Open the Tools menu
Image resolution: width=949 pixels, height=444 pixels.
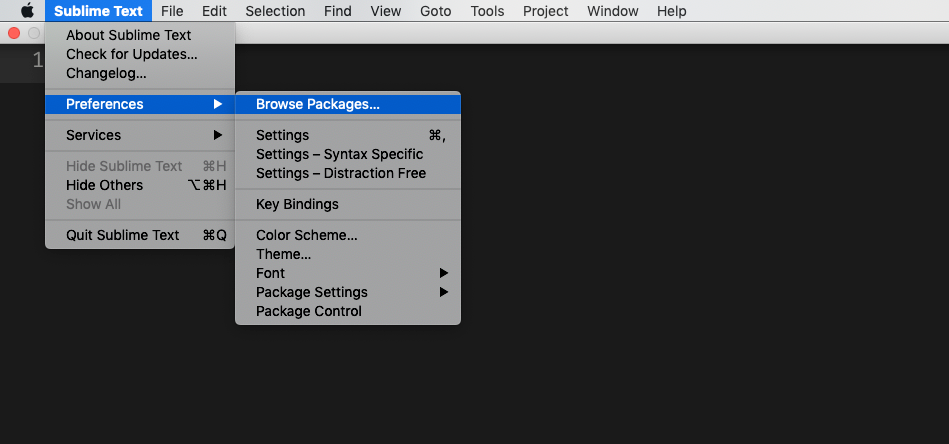point(487,11)
